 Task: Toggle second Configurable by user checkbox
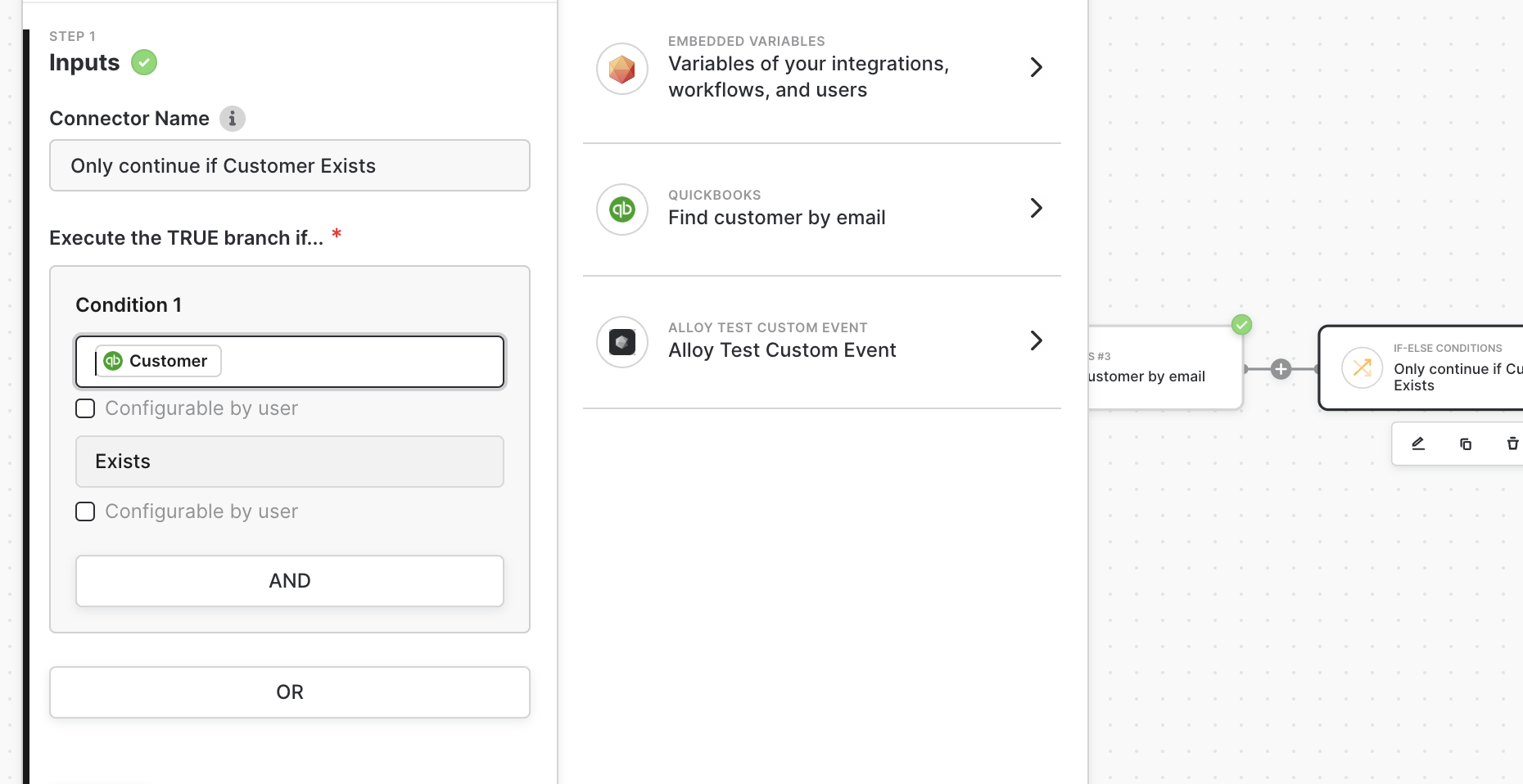(85, 511)
